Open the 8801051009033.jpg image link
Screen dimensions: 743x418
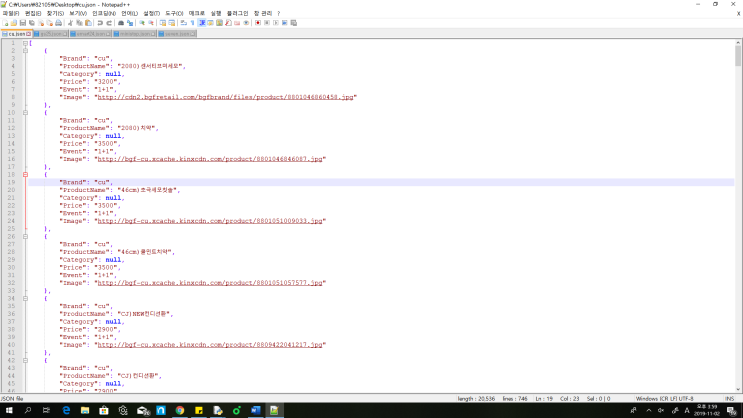[x=210, y=221]
